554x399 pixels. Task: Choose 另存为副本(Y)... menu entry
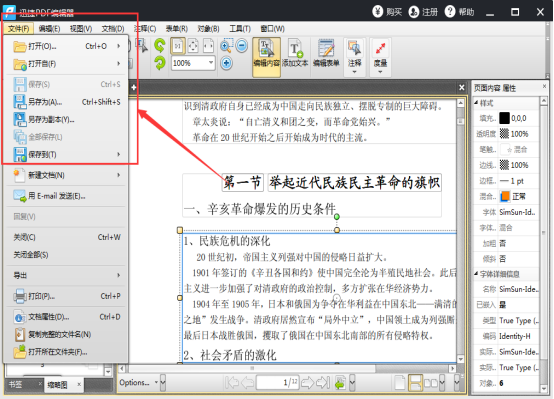(x=66, y=119)
